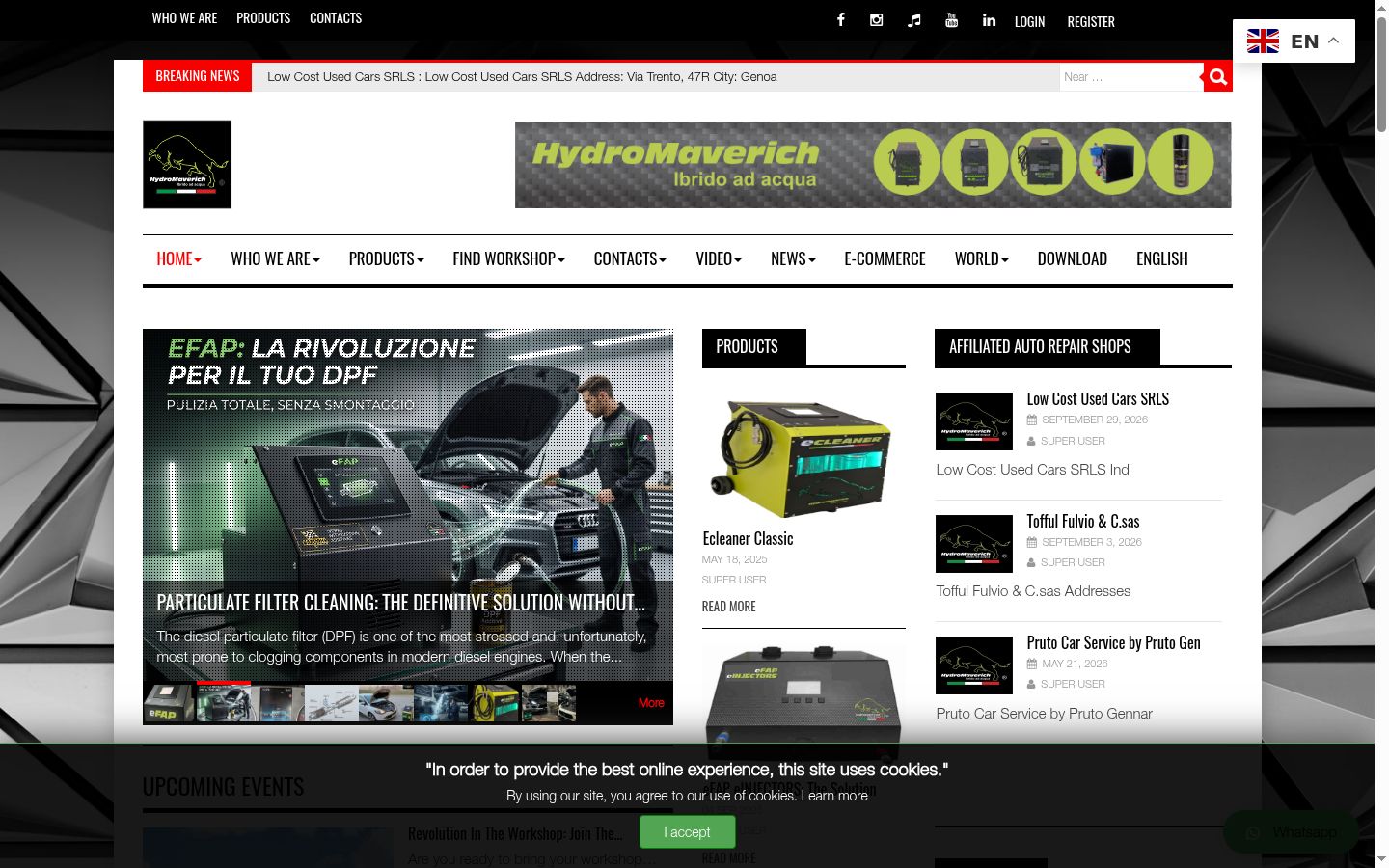Open the YouTube social icon
This screenshot has width=1389, height=868.
point(951,19)
